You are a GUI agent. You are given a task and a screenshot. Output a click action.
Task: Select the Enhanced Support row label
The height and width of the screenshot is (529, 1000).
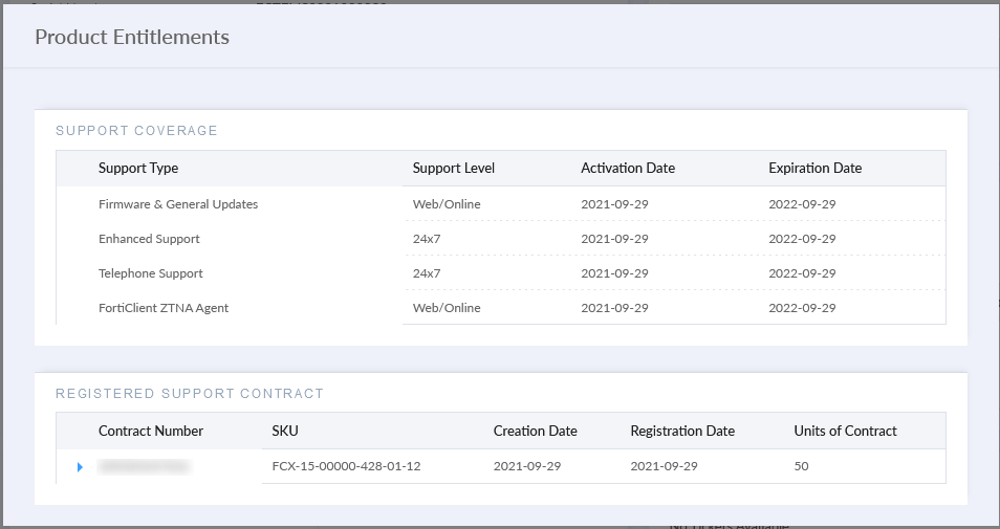(x=149, y=239)
